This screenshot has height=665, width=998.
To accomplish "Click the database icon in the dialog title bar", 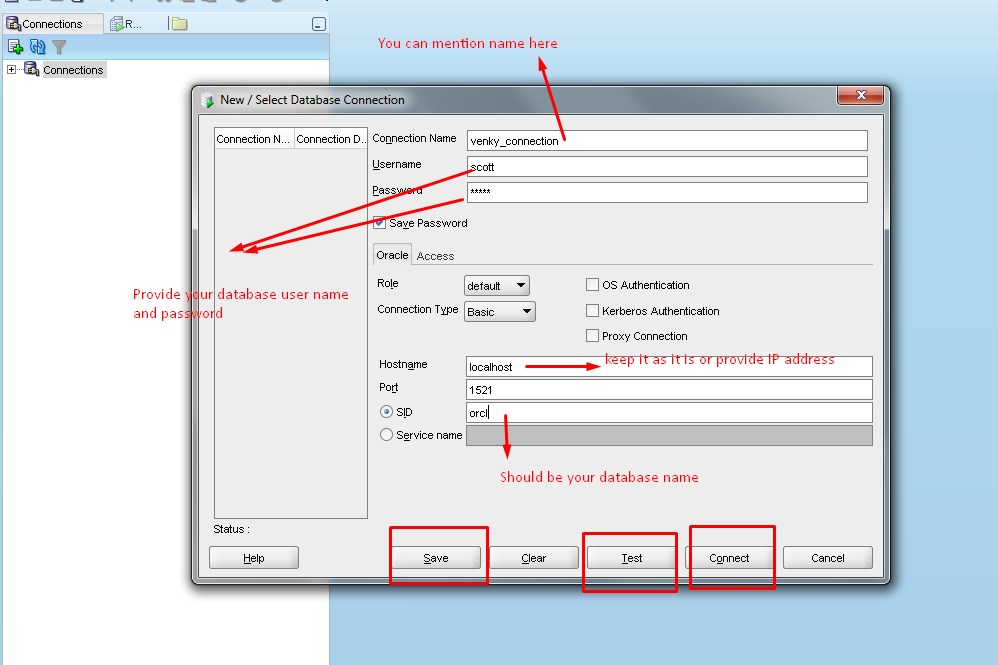I will point(208,100).
